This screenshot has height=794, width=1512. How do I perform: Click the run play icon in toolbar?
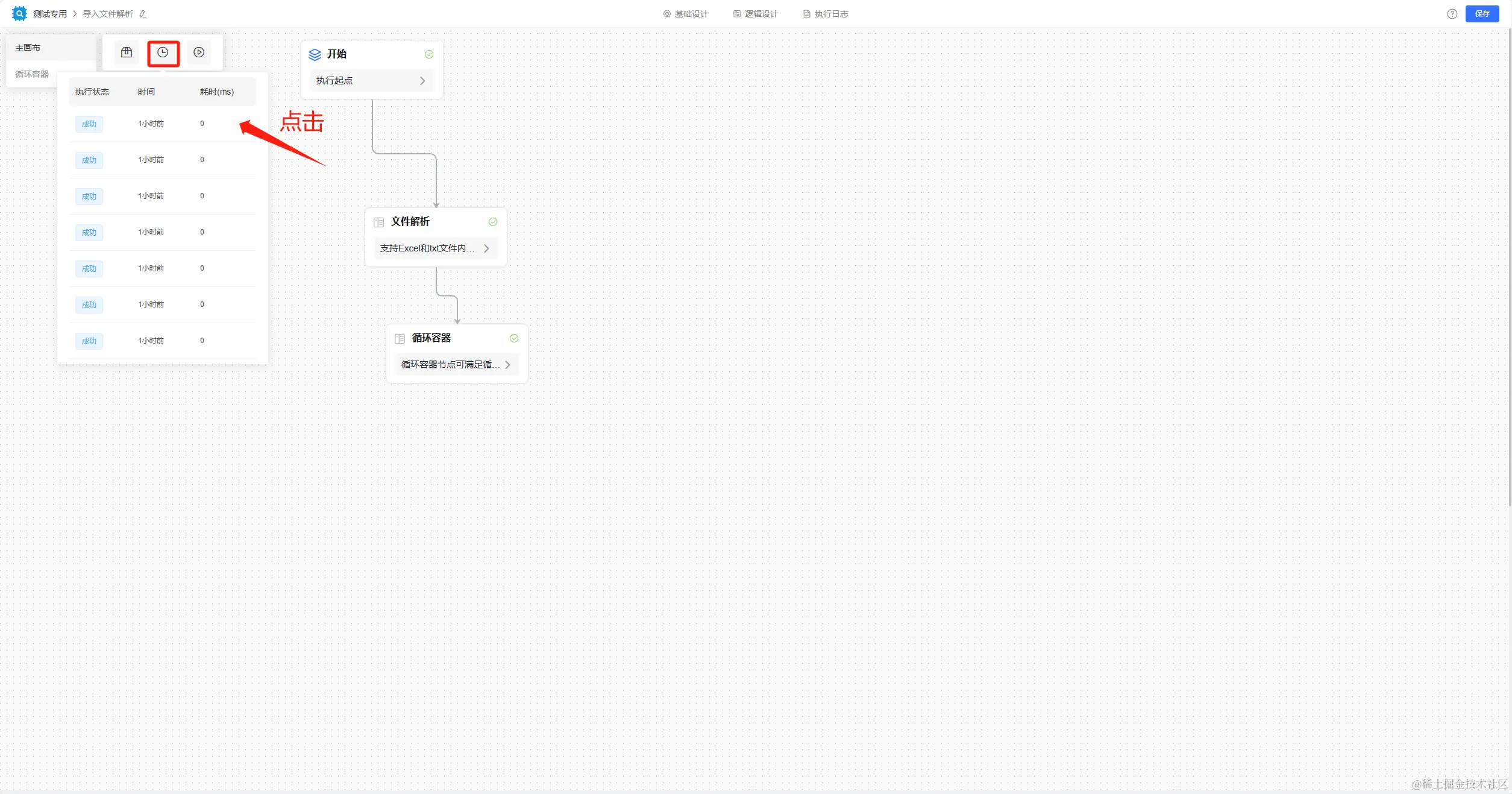click(x=199, y=53)
